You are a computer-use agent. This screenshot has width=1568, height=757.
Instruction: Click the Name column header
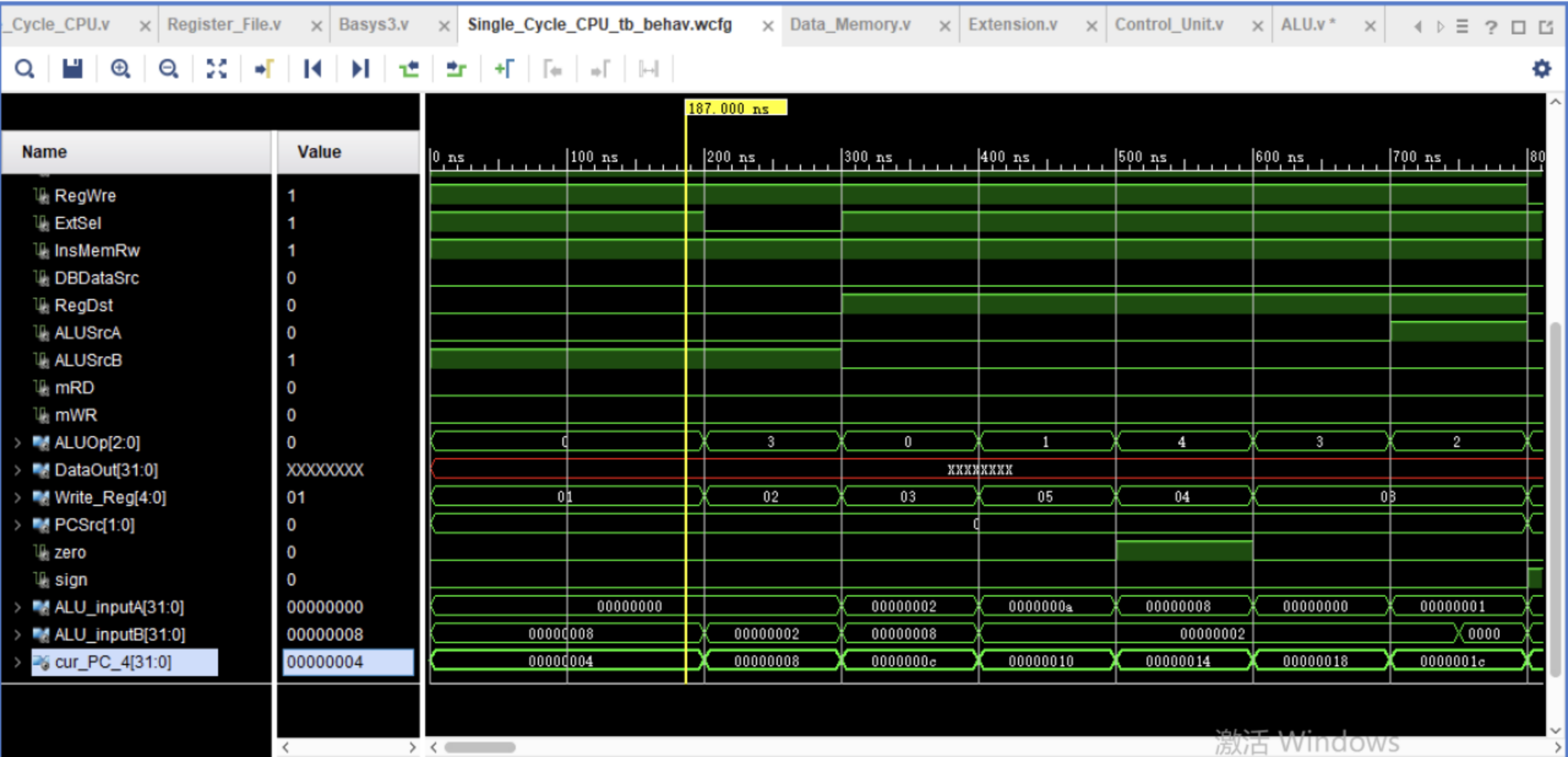coord(136,152)
